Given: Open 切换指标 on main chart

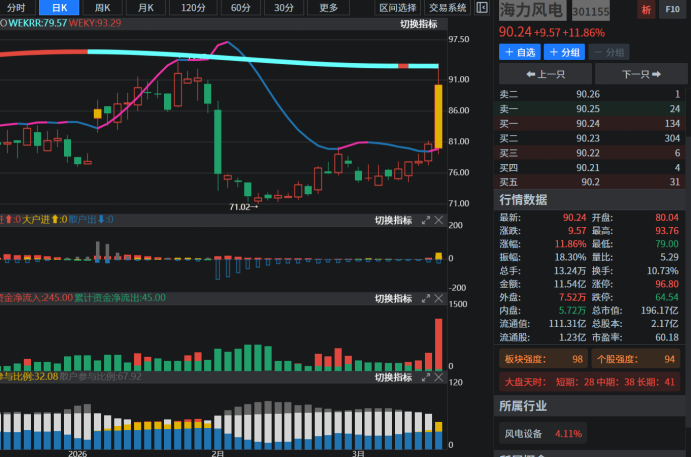Looking at the screenshot, I should 418,24.
